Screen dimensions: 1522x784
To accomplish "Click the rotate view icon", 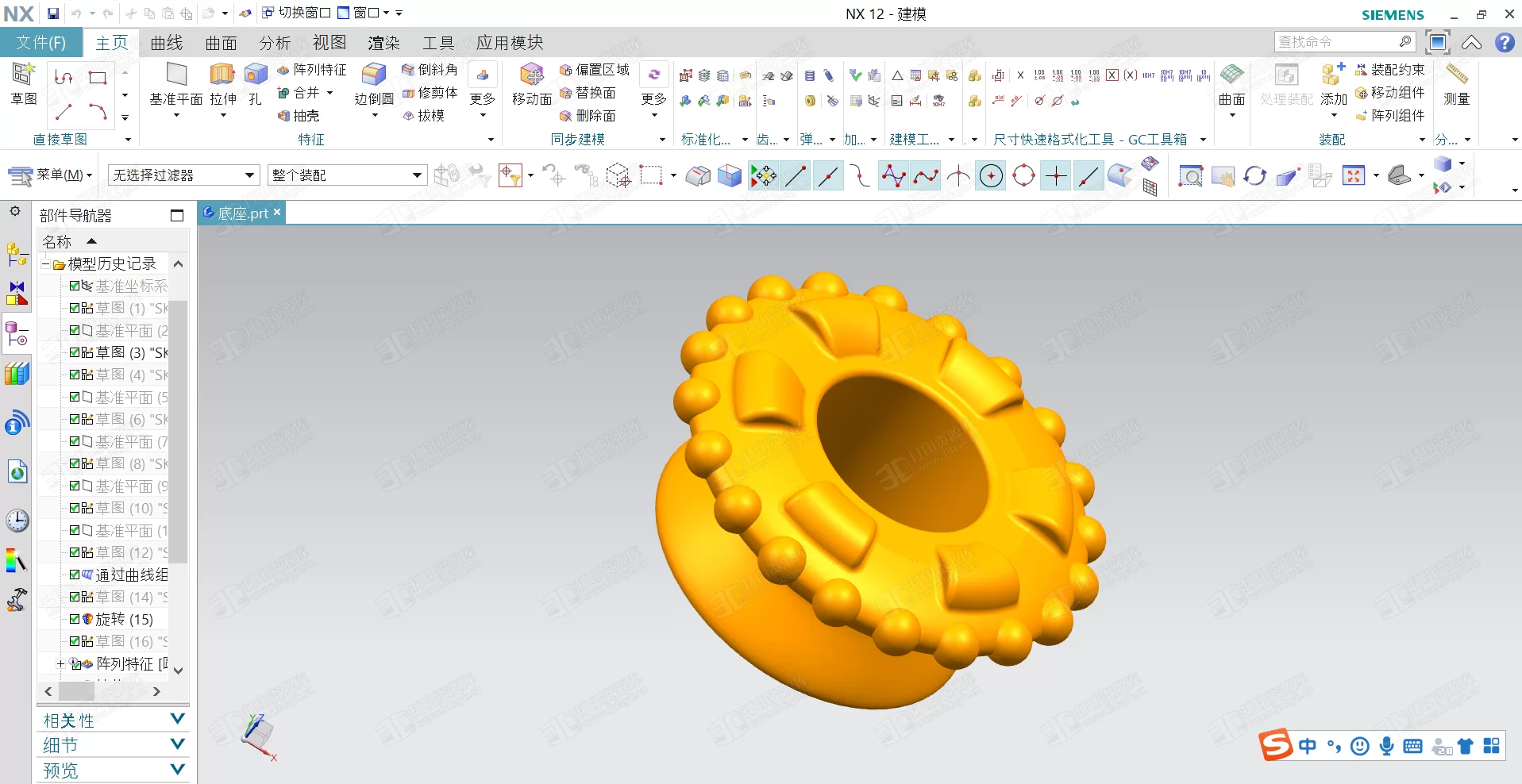I will [x=1254, y=175].
